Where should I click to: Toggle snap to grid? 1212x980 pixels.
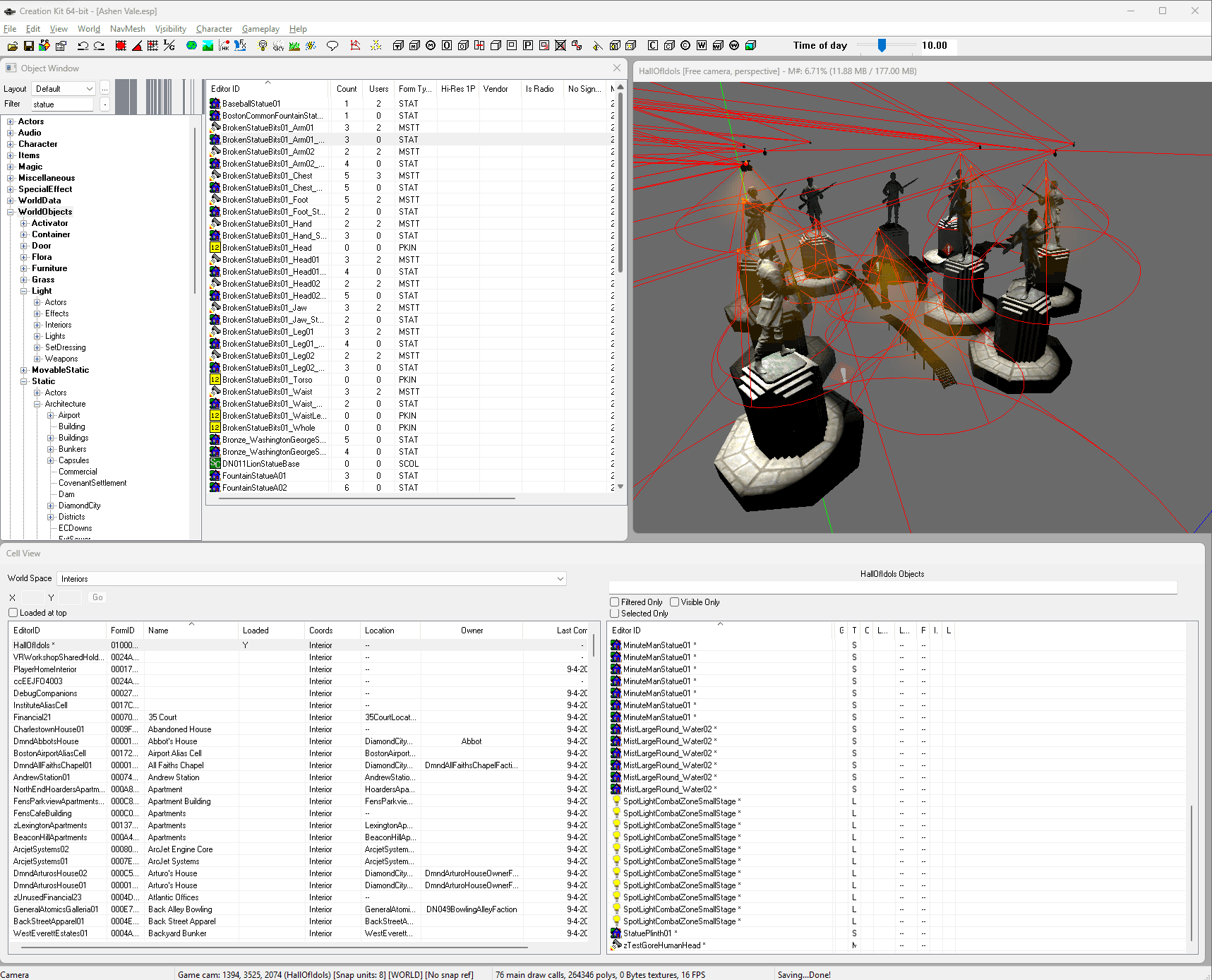[x=121, y=45]
